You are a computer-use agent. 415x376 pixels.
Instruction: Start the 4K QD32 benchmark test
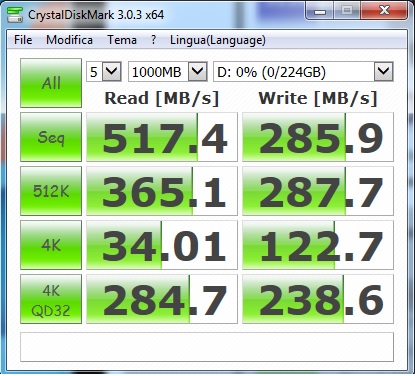pos(51,299)
